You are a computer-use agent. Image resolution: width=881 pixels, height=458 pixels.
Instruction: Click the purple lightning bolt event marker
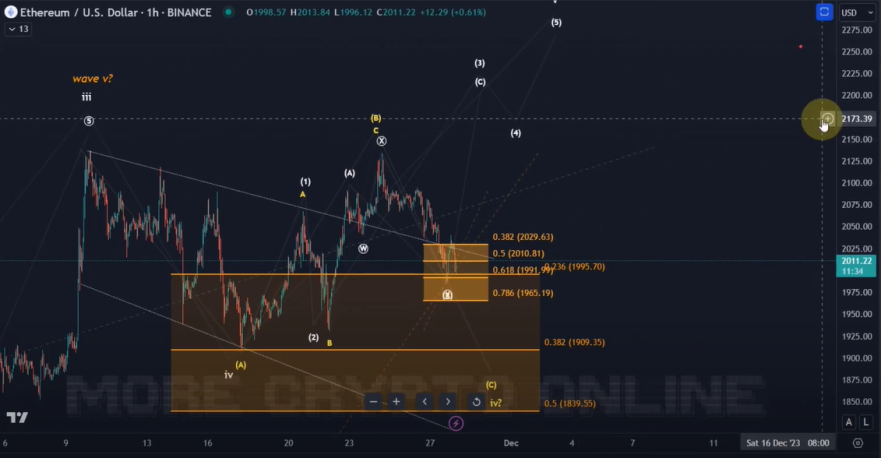pos(456,423)
